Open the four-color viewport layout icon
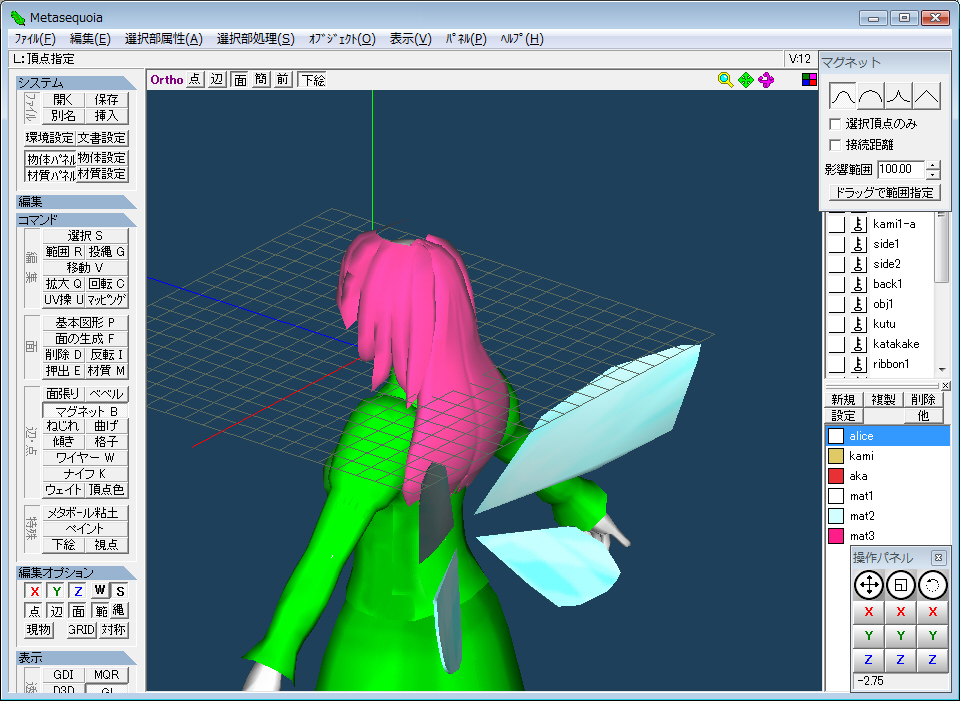This screenshot has height=701, width=960. tap(809, 80)
